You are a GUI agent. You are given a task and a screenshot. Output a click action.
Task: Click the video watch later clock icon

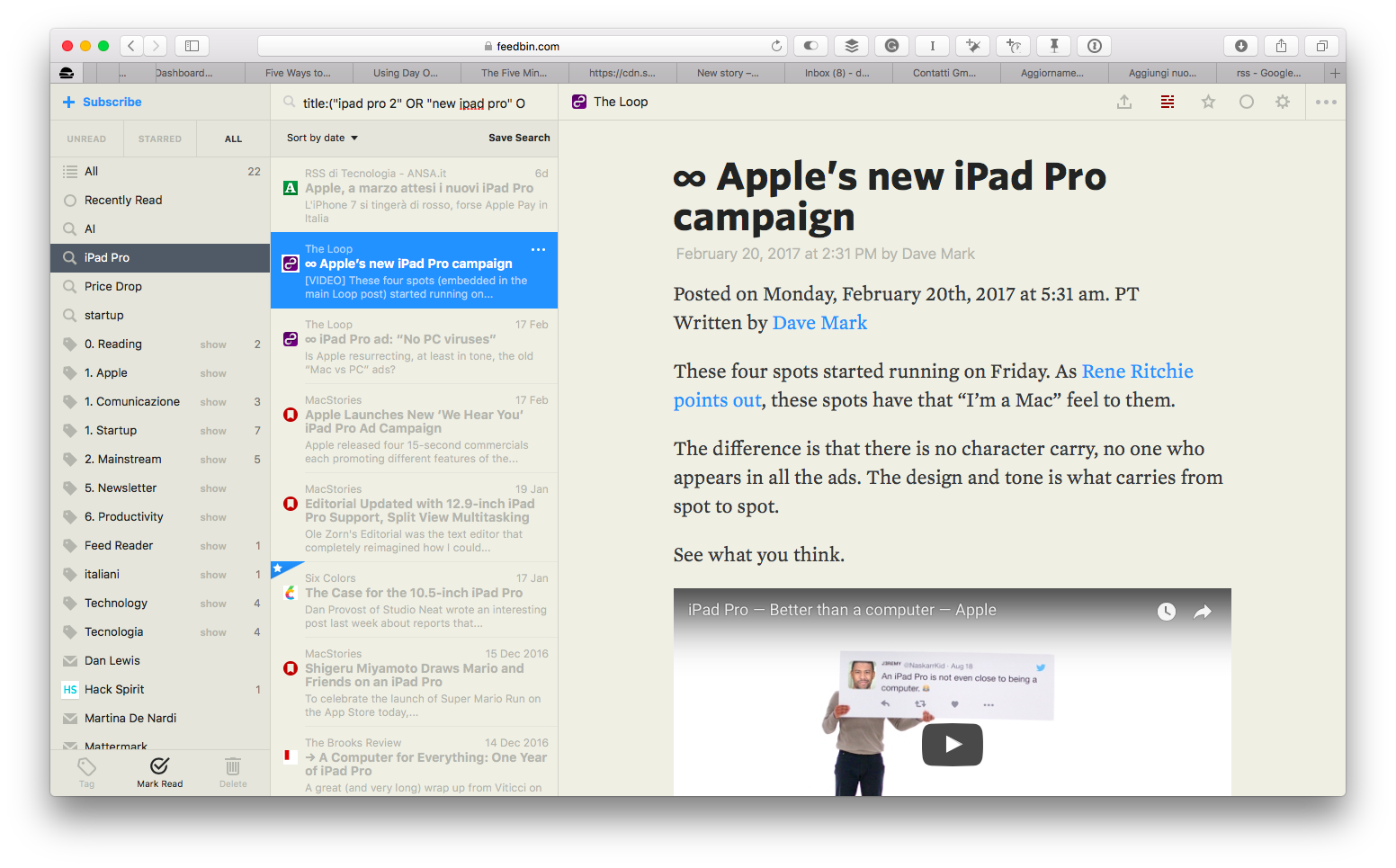(1167, 612)
